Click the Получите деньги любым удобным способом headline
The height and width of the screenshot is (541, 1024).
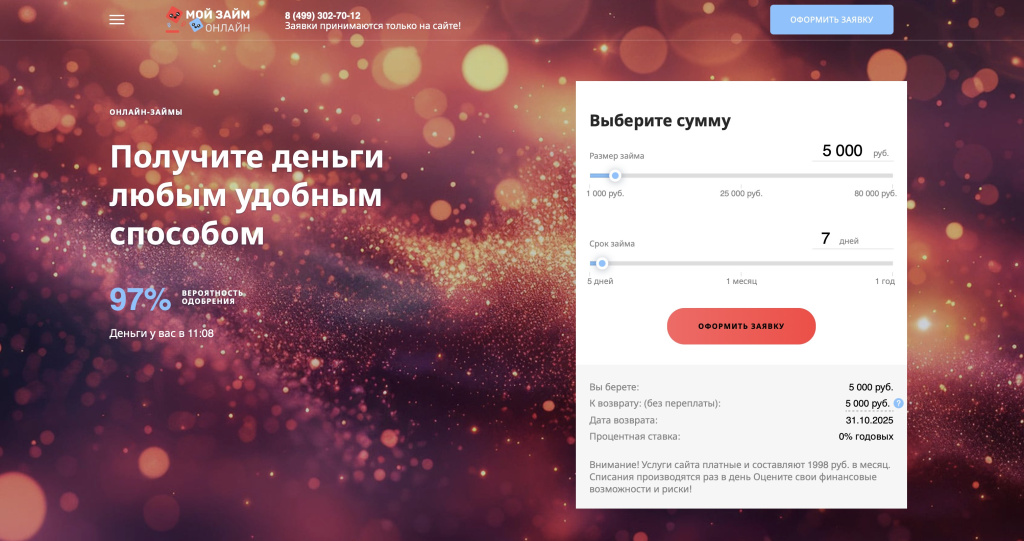tap(247, 195)
